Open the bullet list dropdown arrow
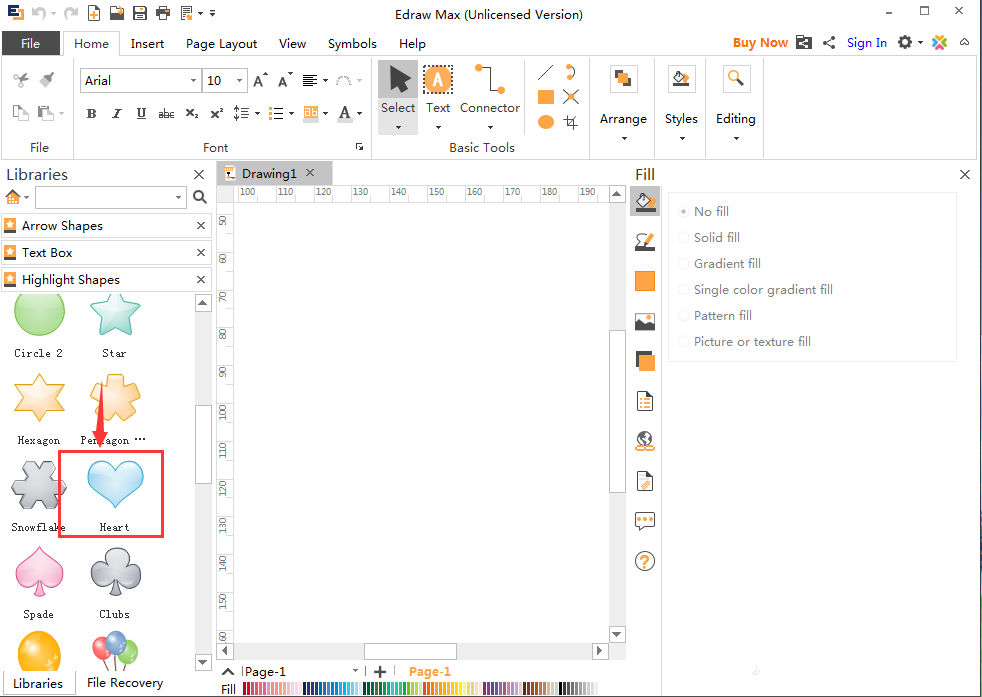The width and height of the screenshot is (982, 697). tap(291, 113)
